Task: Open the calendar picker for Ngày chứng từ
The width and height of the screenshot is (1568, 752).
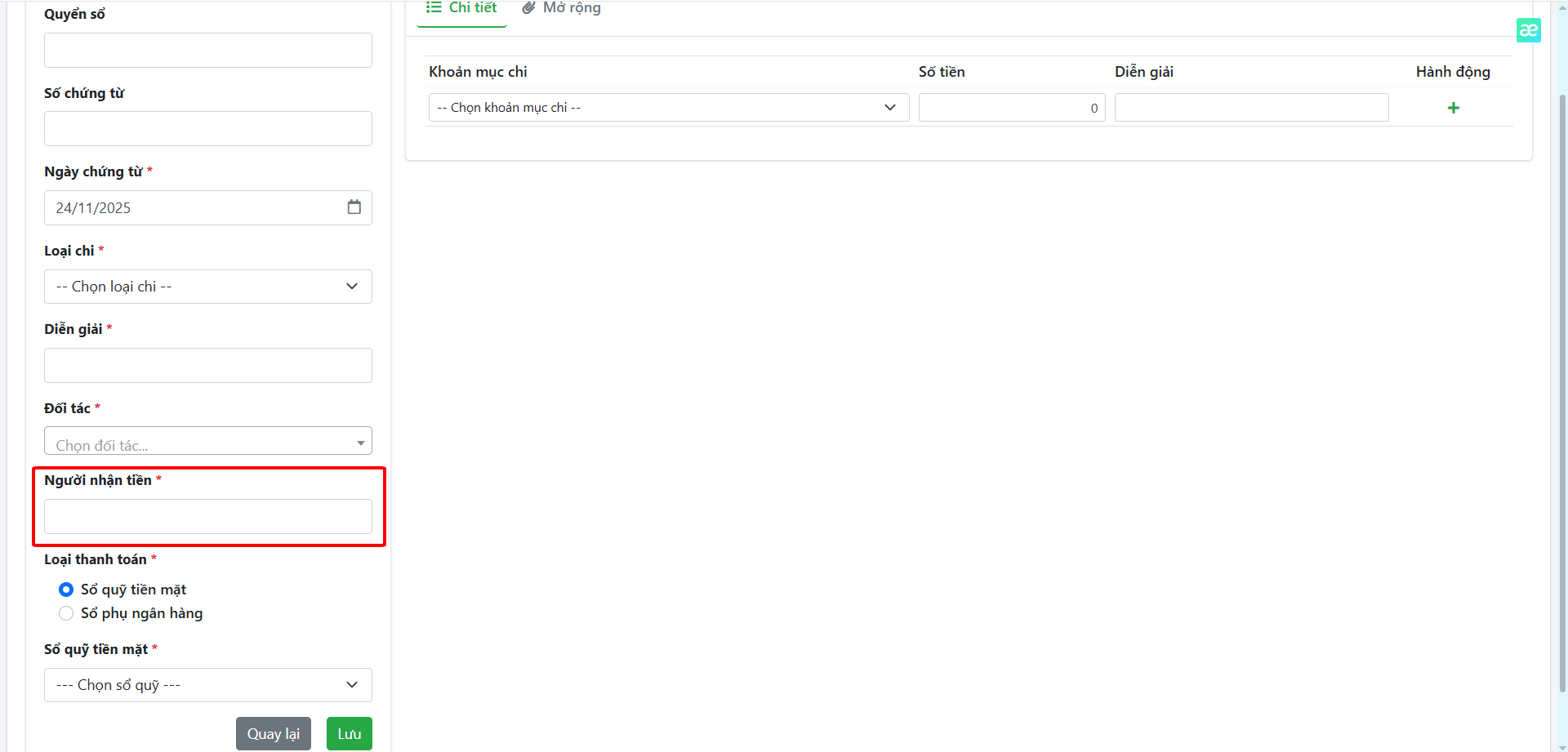Action: click(354, 207)
